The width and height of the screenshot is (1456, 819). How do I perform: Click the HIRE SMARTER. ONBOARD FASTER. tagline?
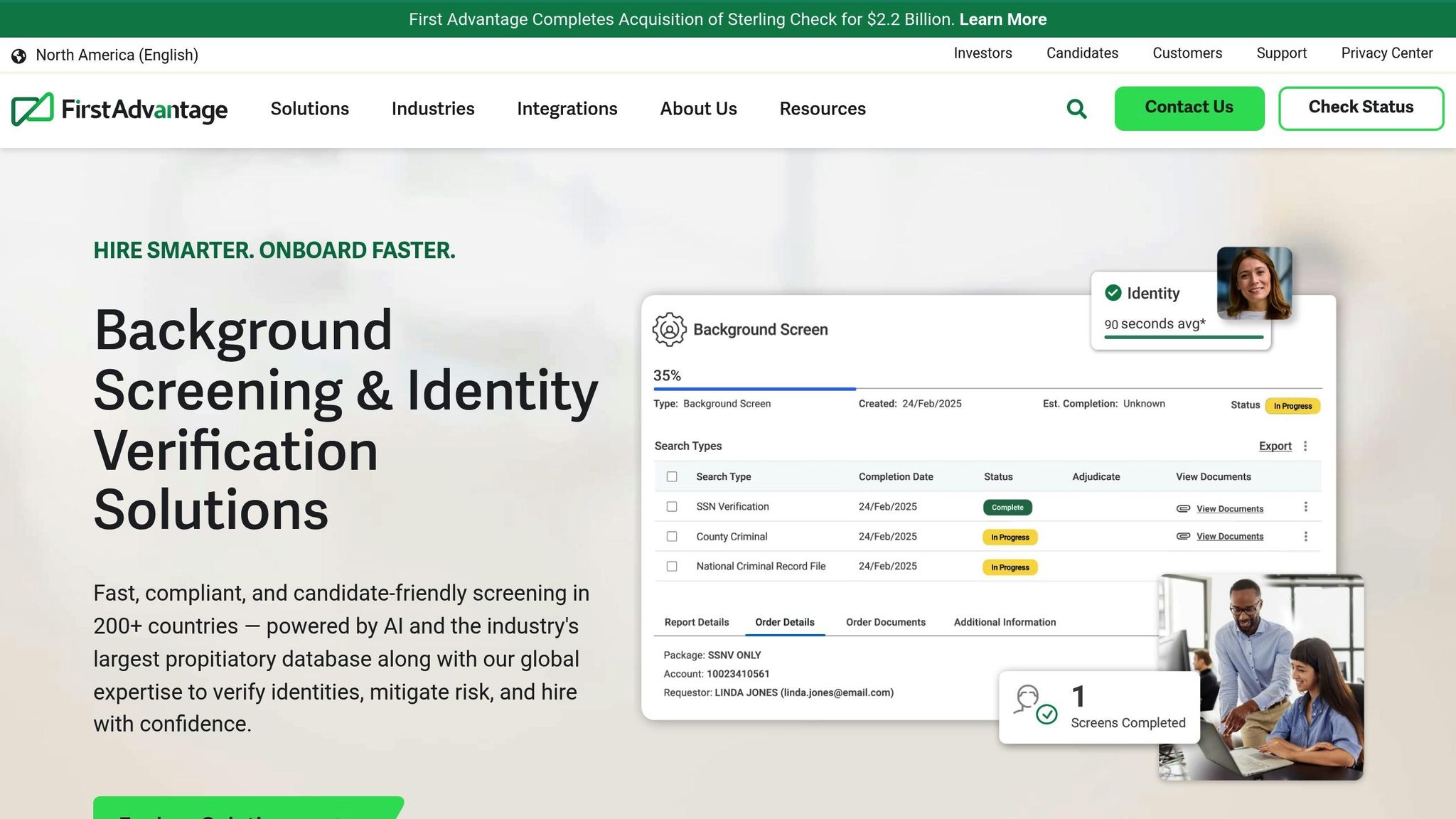pos(274,250)
